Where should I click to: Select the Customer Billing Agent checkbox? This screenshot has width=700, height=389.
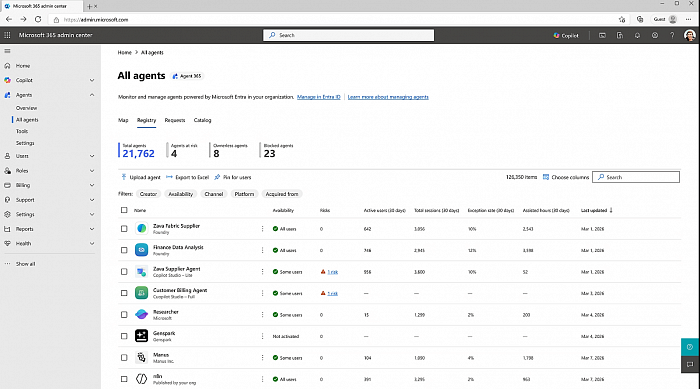click(124, 293)
